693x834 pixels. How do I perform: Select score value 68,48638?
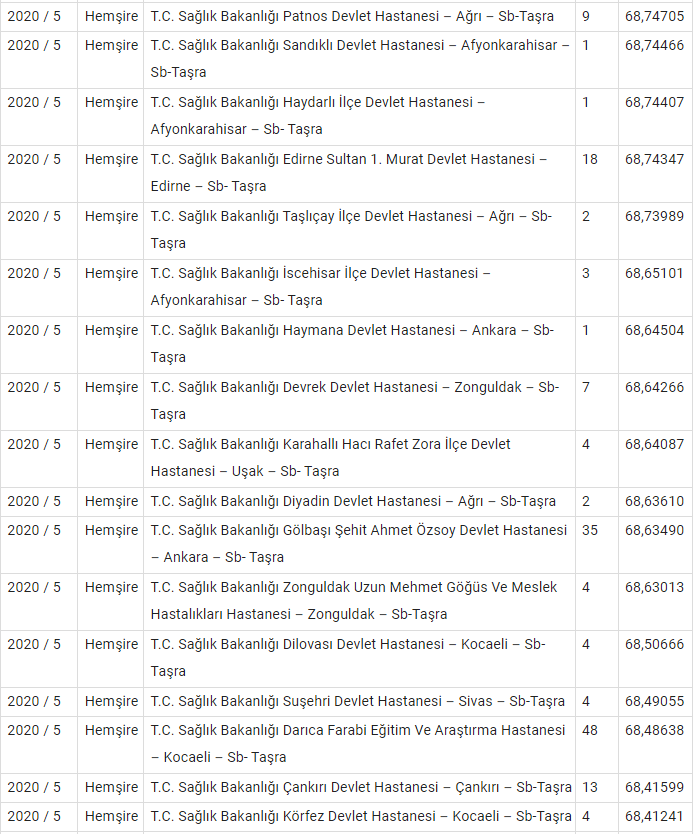tap(654, 730)
